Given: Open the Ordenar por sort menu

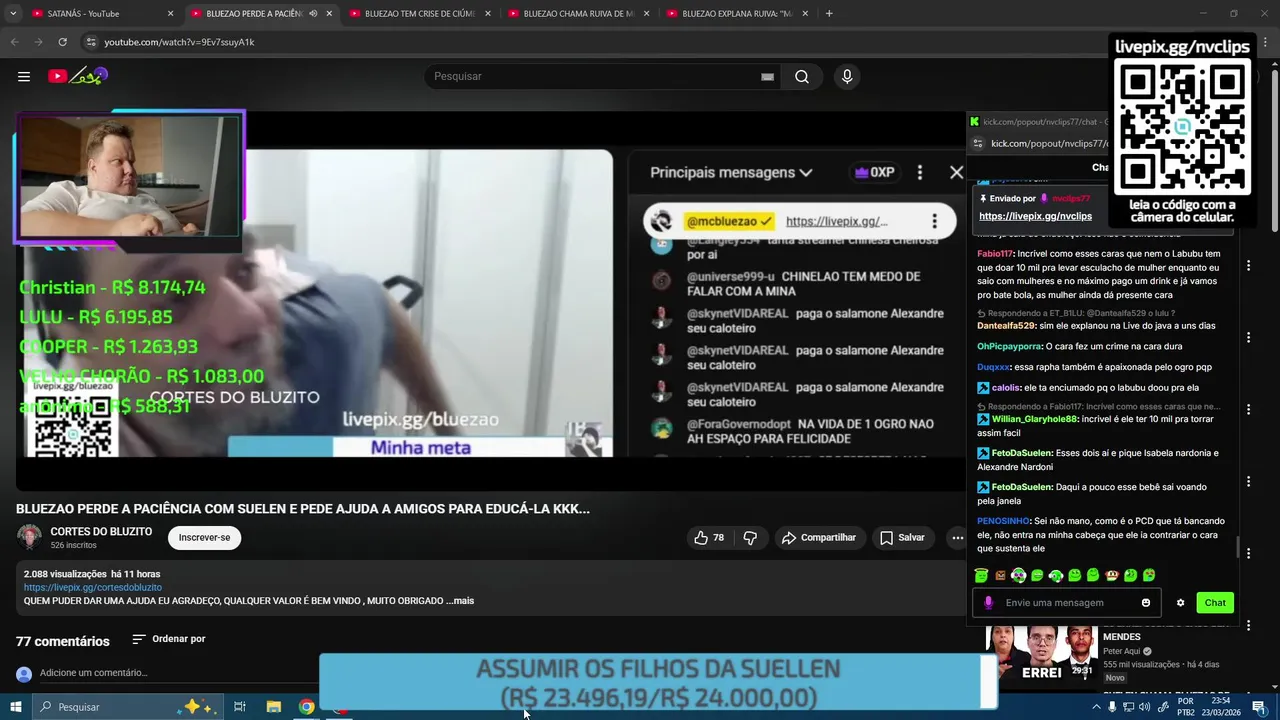Looking at the screenshot, I should (x=169, y=639).
